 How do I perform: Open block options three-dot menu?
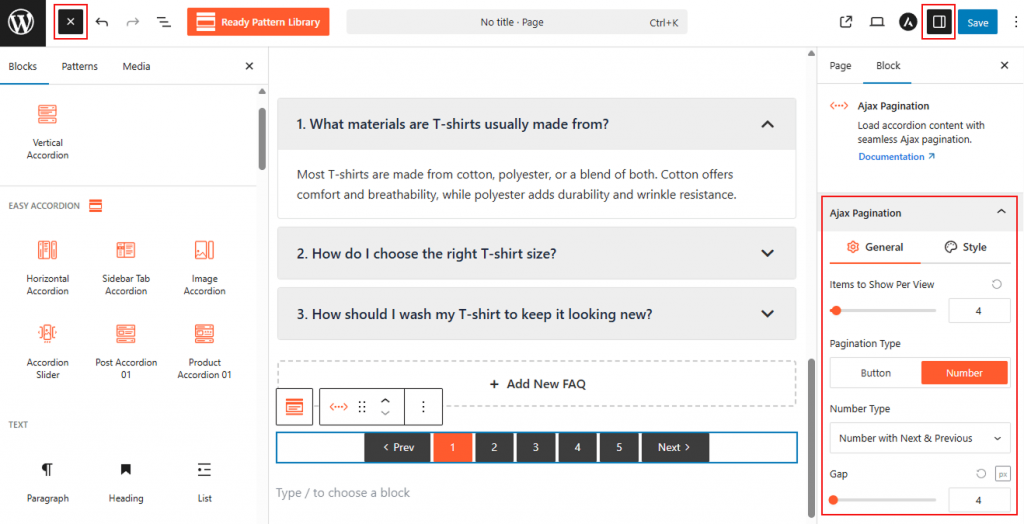click(423, 407)
